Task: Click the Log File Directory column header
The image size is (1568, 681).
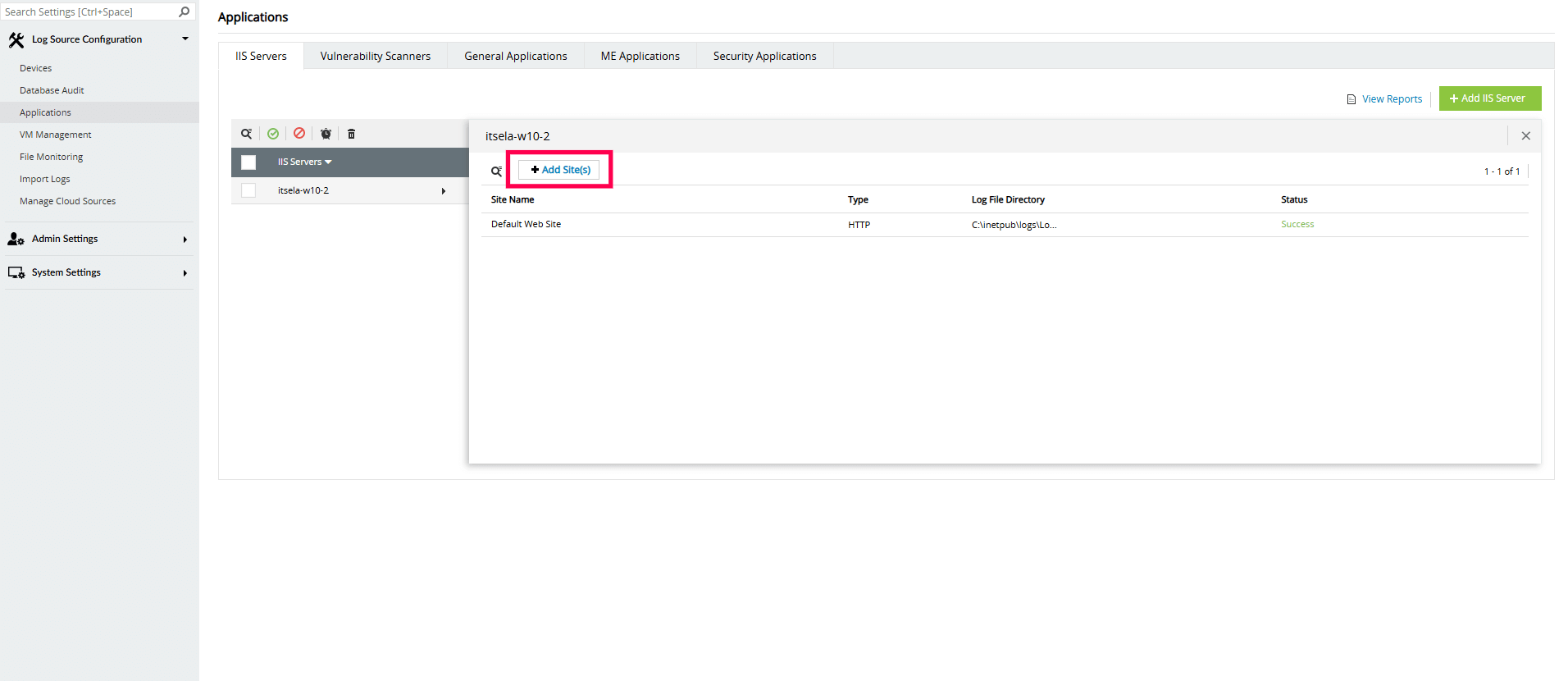Action: tap(1008, 199)
